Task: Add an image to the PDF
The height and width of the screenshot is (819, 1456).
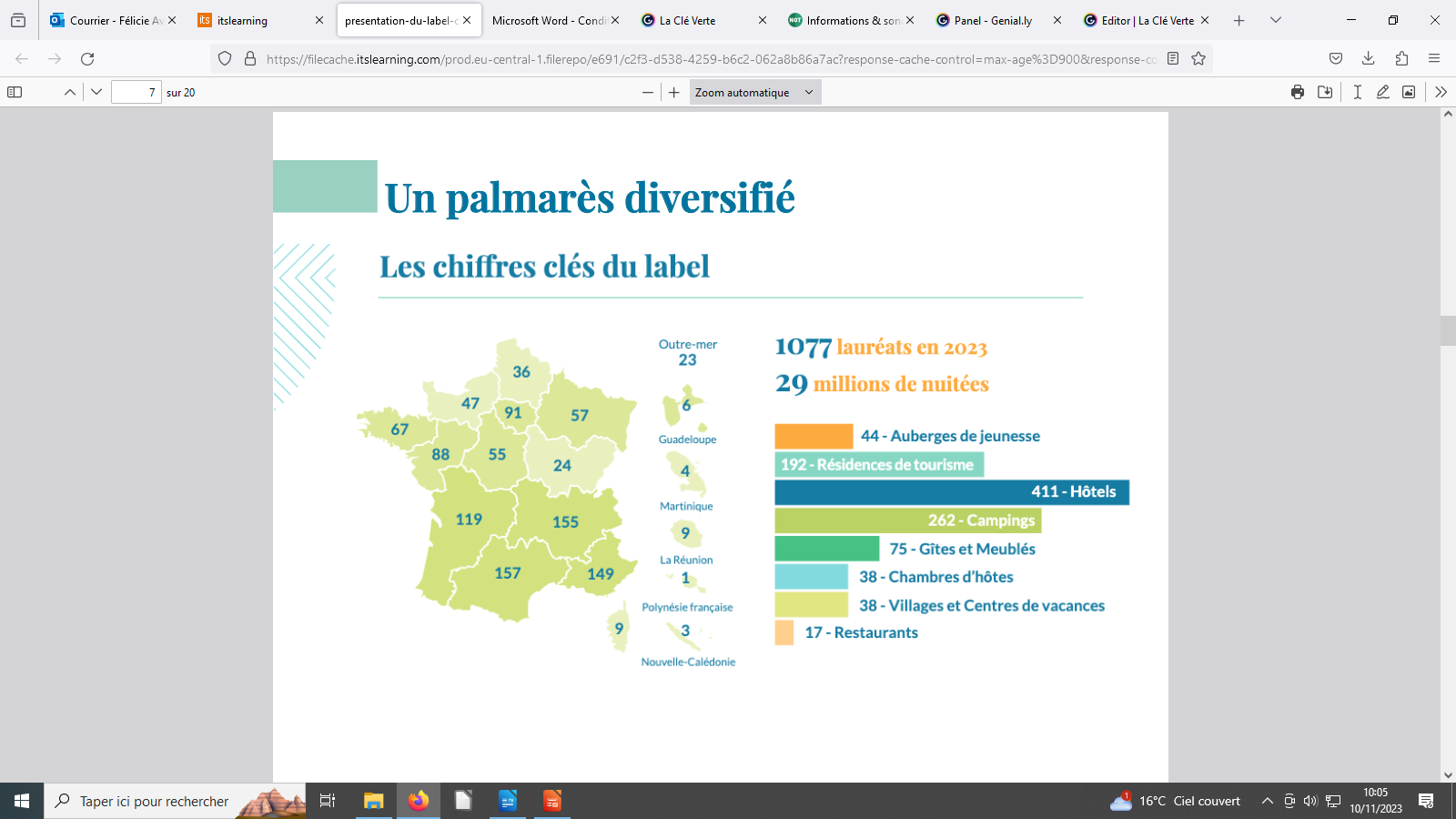Action: tap(1409, 92)
